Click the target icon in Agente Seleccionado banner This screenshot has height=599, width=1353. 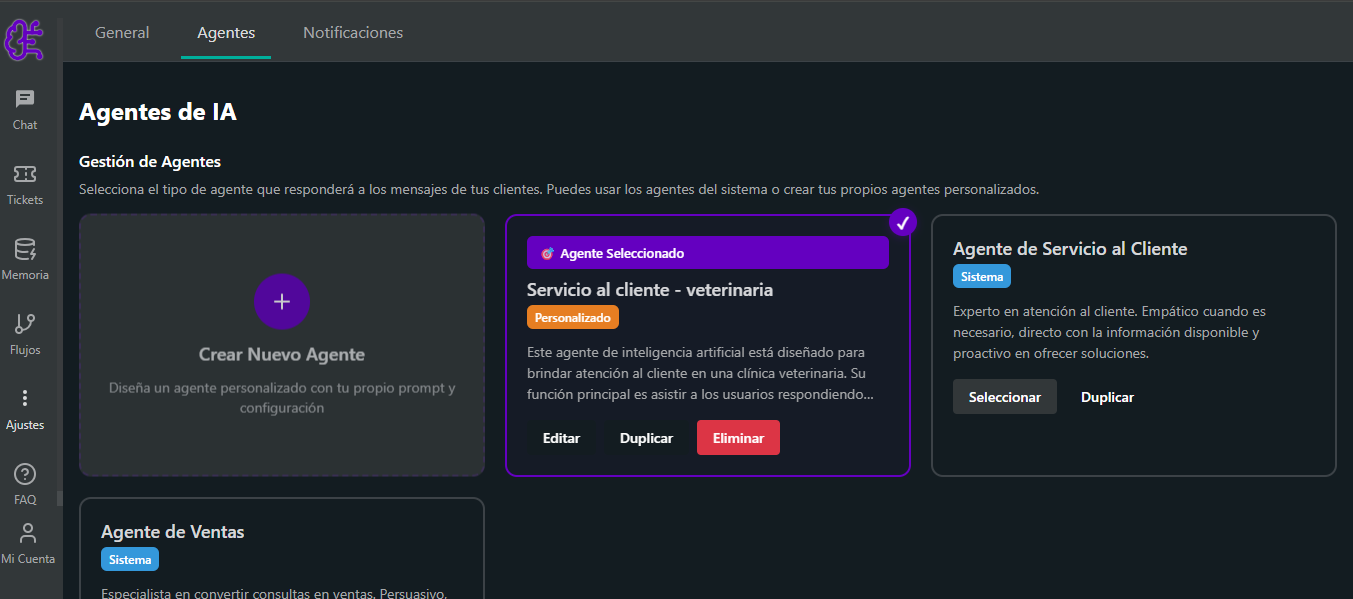point(547,254)
